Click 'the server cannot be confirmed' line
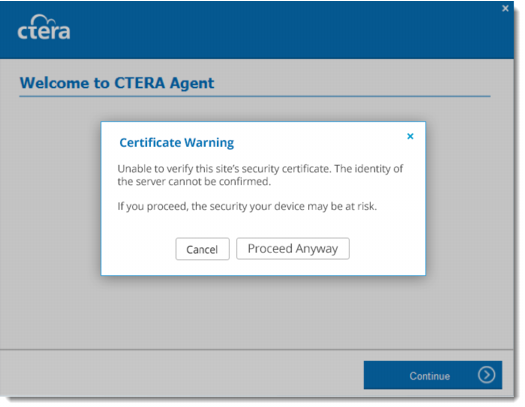 click(194, 181)
